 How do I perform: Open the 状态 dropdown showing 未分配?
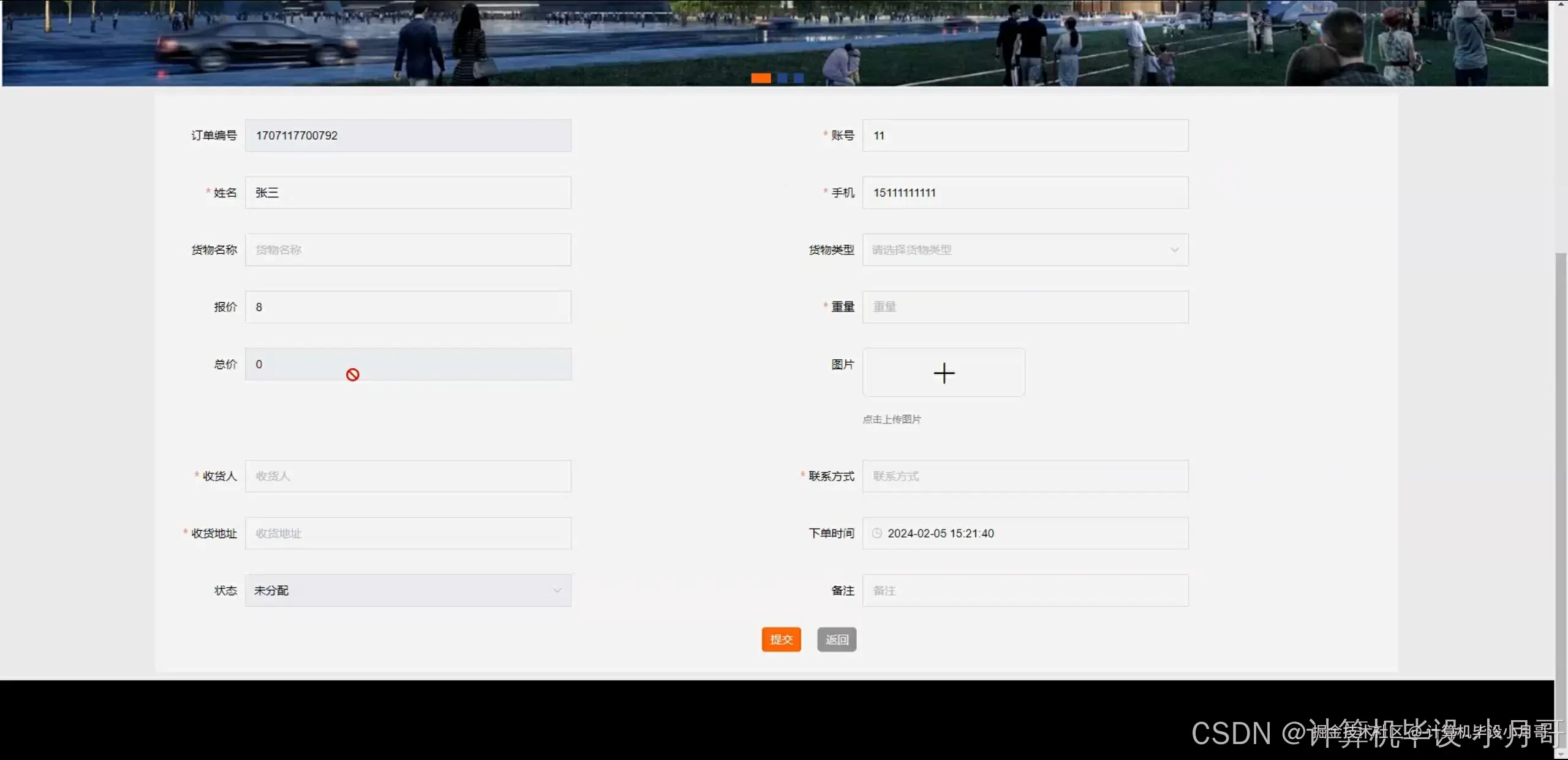pos(408,590)
